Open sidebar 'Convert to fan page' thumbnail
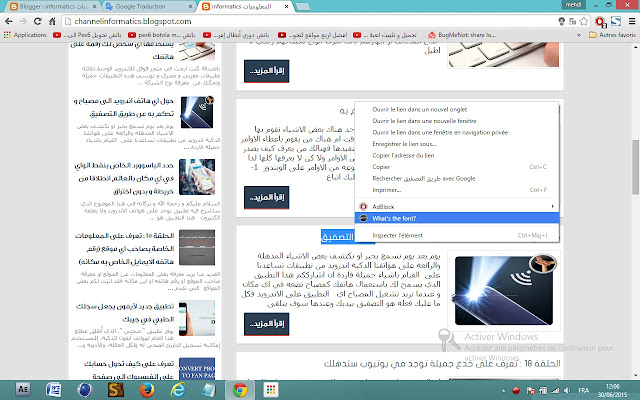This screenshot has width=640, height=400. (197, 369)
